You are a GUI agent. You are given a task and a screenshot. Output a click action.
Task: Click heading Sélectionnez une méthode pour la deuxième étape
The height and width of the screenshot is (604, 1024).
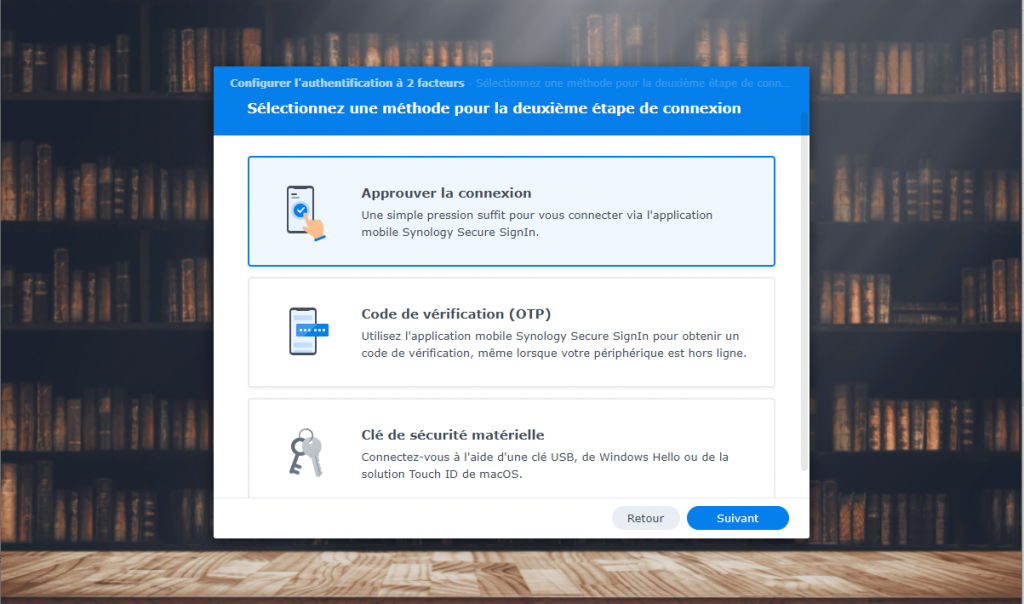[x=494, y=108]
